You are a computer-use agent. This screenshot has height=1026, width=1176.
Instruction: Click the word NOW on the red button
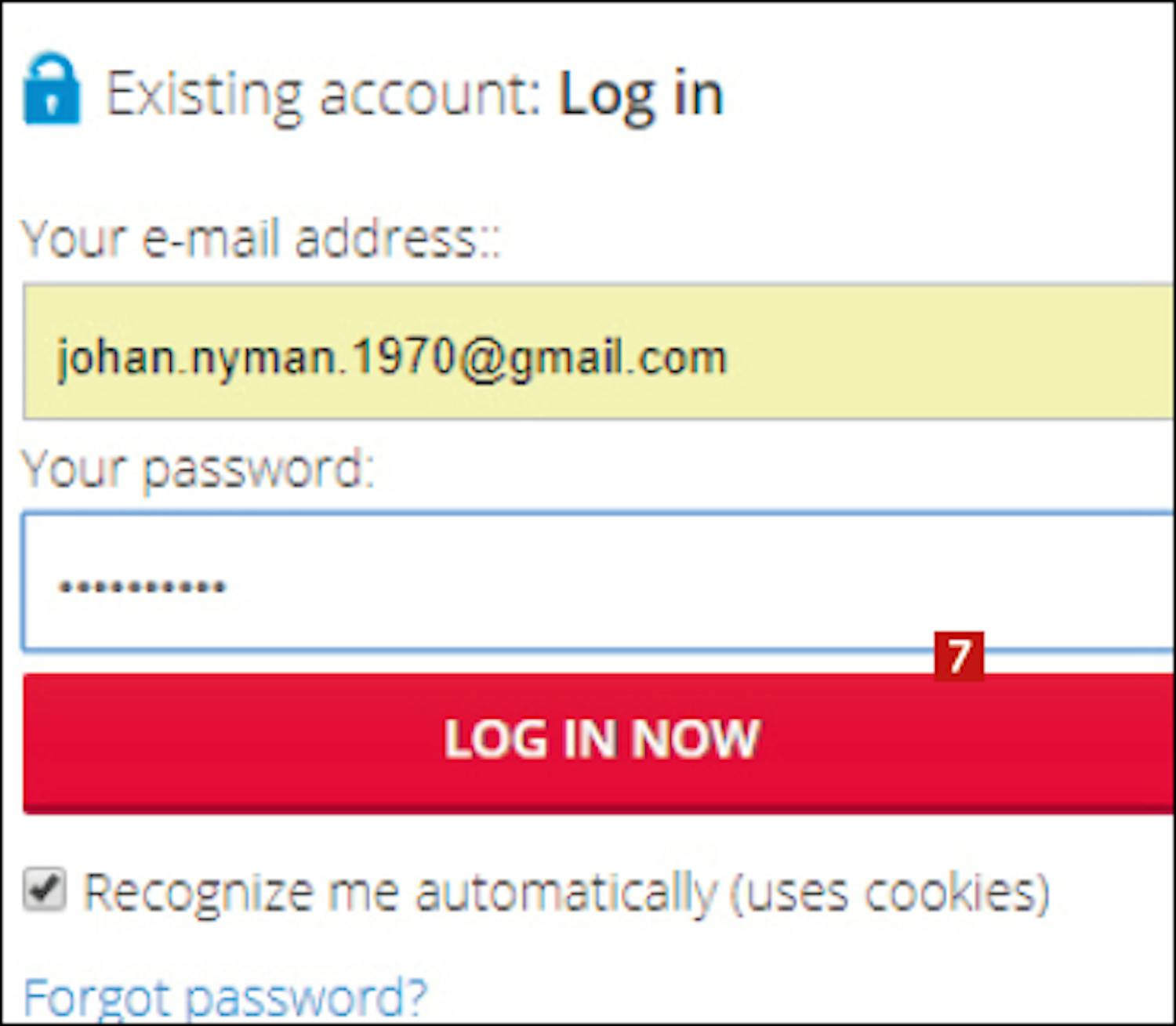pyautogui.click(x=695, y=738)
